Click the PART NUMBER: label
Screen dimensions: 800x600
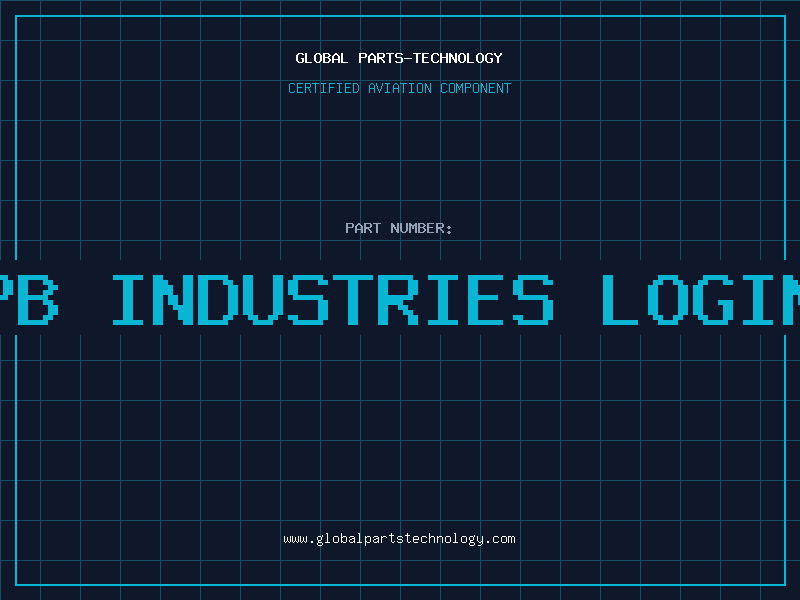399,228
